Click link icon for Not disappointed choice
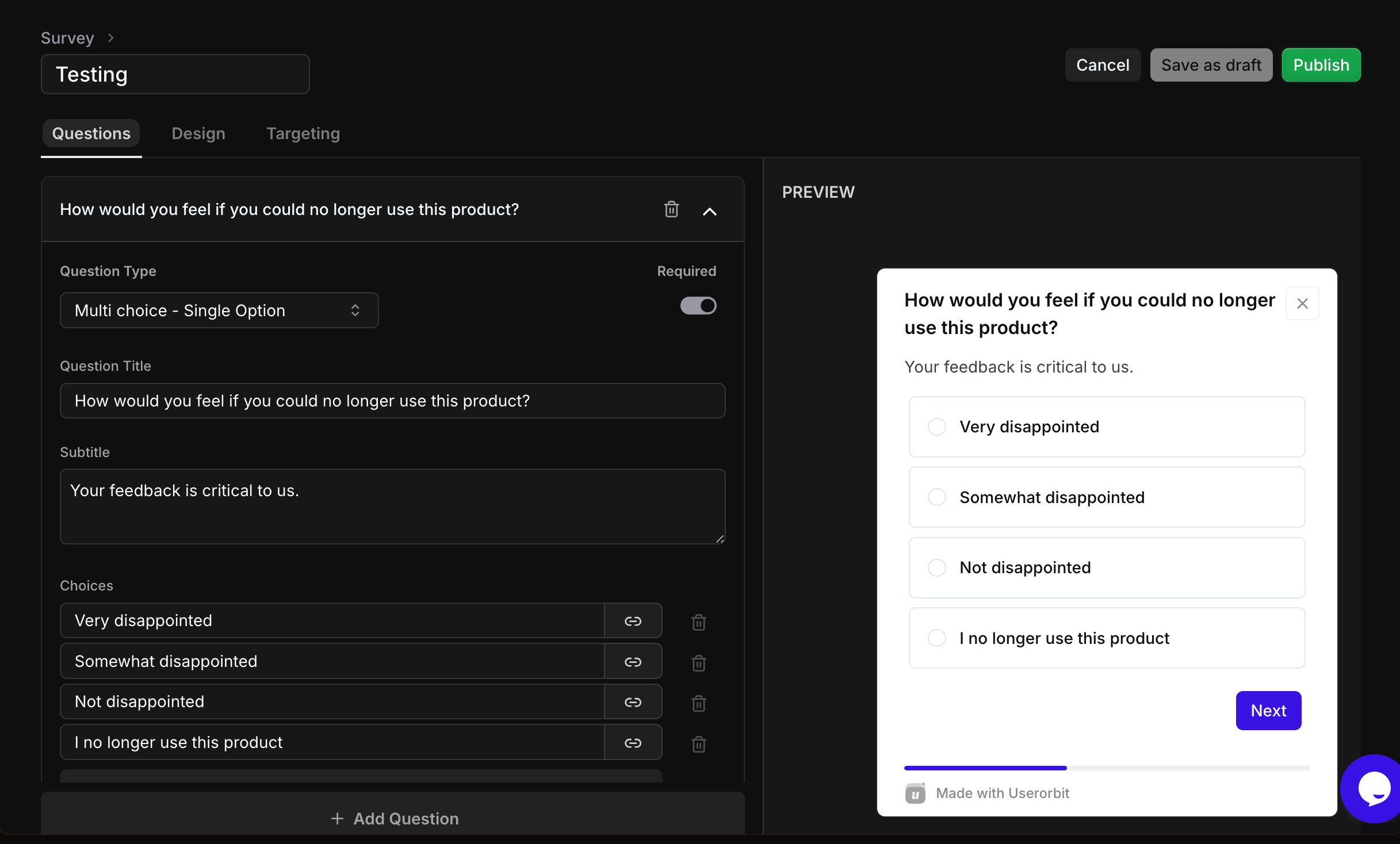 pos(633,702)
